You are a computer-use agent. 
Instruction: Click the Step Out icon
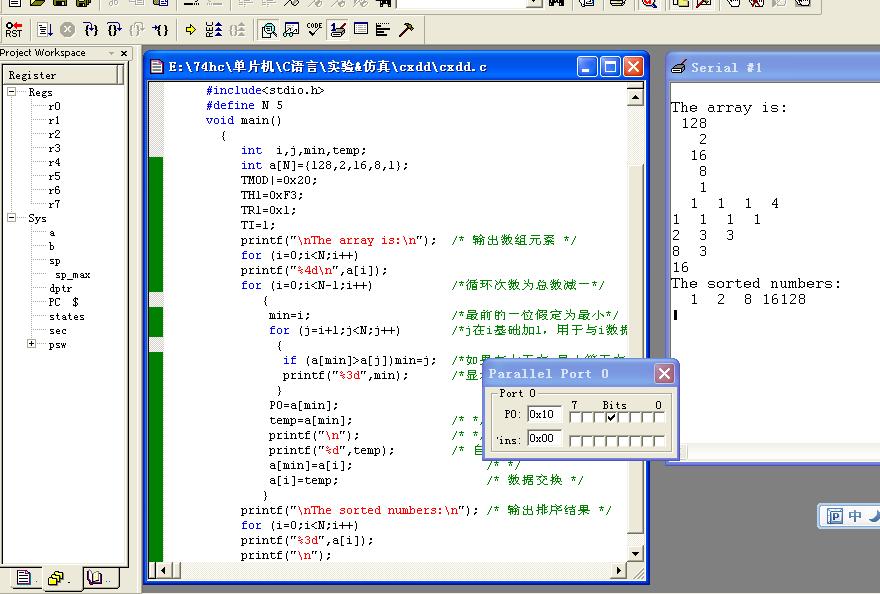(x=137, y=30)
